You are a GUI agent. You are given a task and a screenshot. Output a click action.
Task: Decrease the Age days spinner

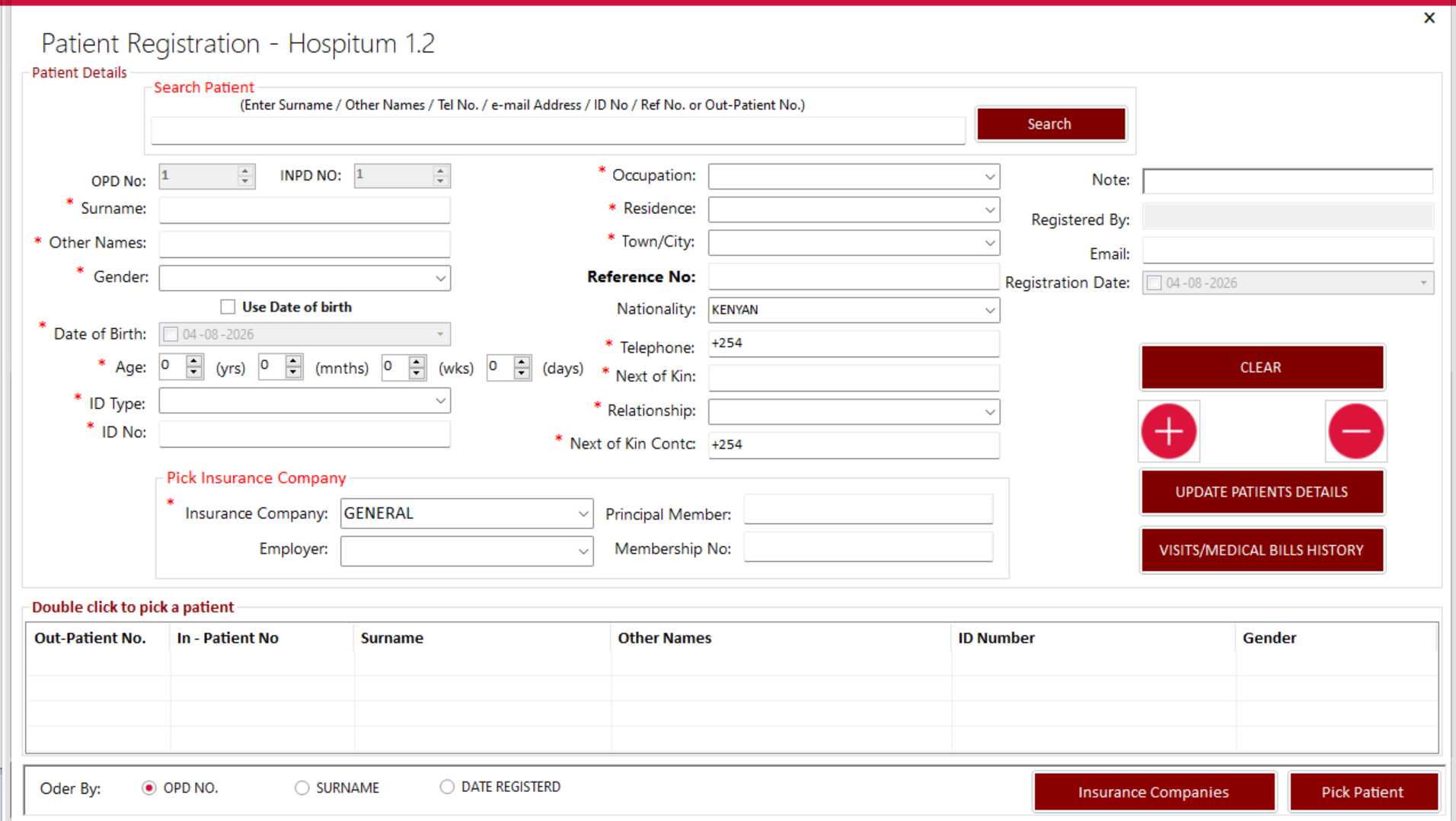pyautogui.click(x=522, y=372)
